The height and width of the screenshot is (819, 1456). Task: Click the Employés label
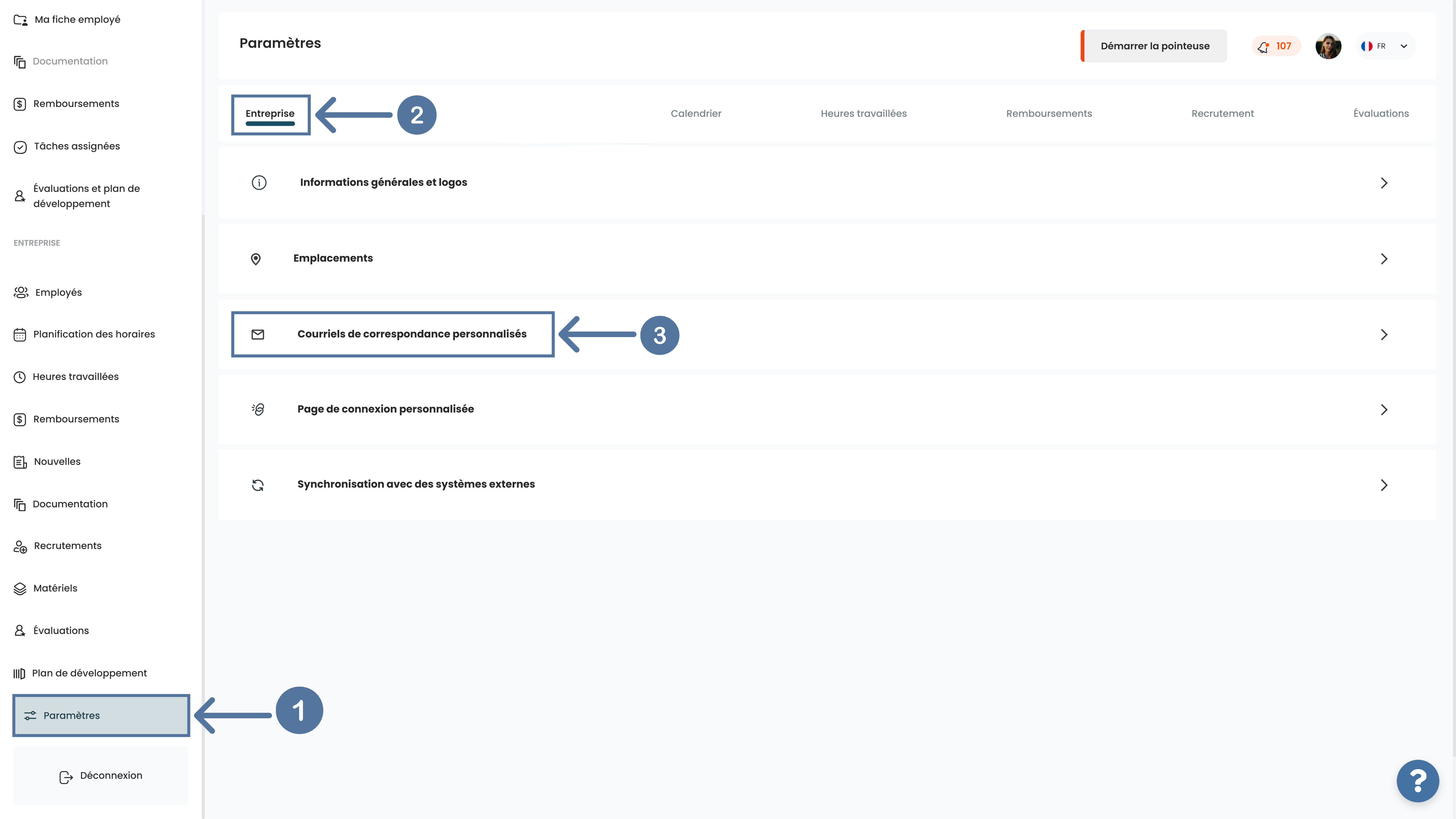59,293
